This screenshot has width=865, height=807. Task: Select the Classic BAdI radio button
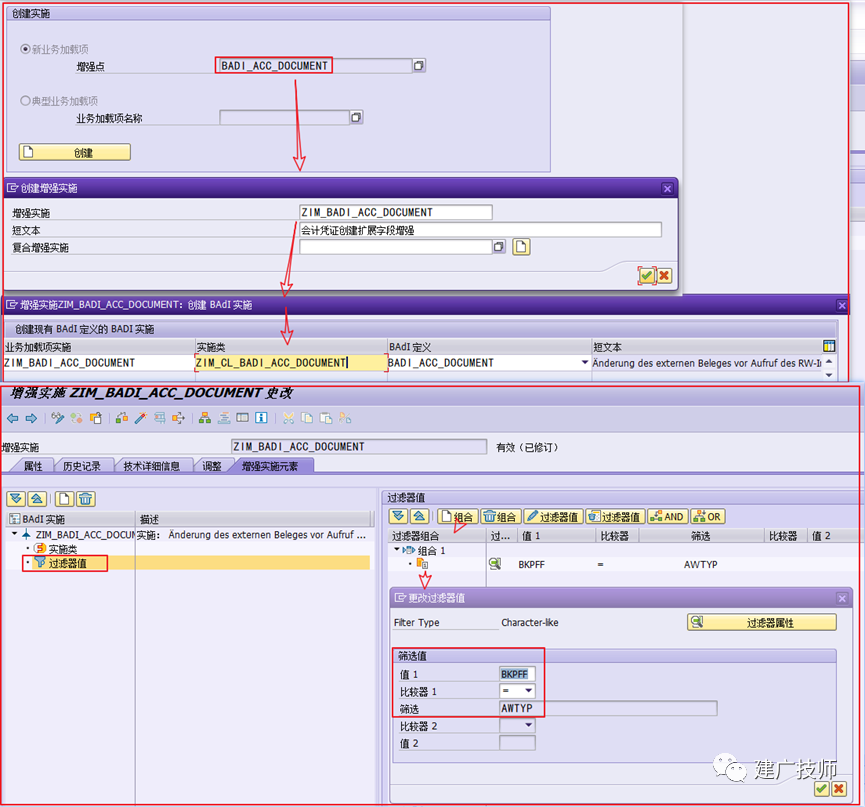click(25, 101)
